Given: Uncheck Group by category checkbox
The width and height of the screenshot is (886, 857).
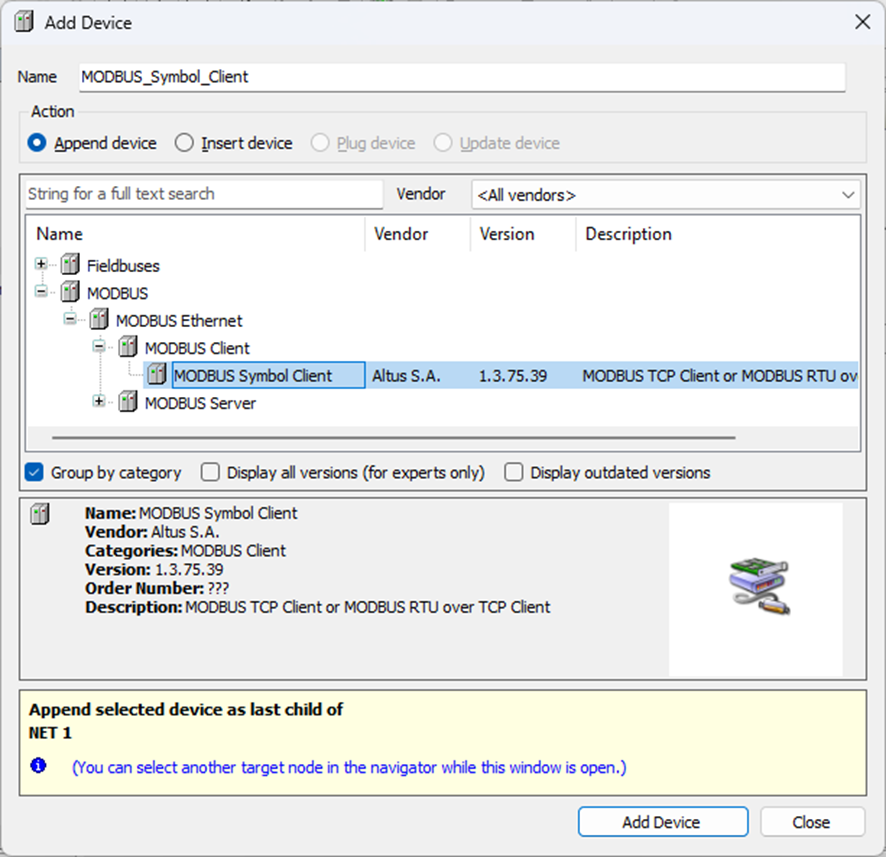Looking at the screenshot, I should 35,473.
